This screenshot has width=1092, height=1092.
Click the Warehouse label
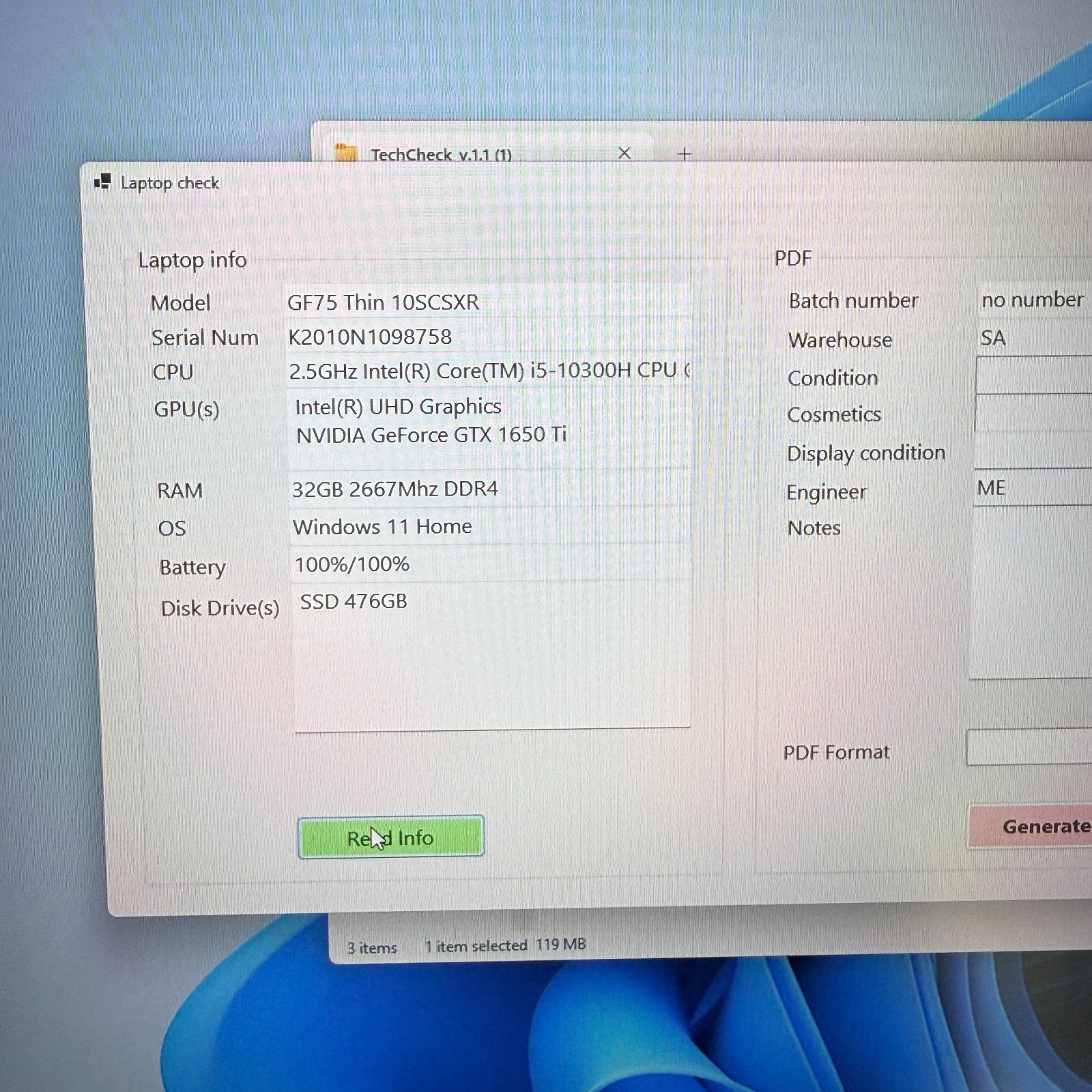pos(840,340)
